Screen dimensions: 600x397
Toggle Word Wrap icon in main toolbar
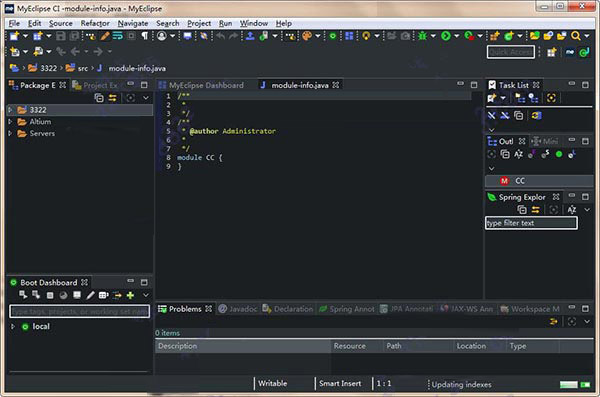click(117, 36)
